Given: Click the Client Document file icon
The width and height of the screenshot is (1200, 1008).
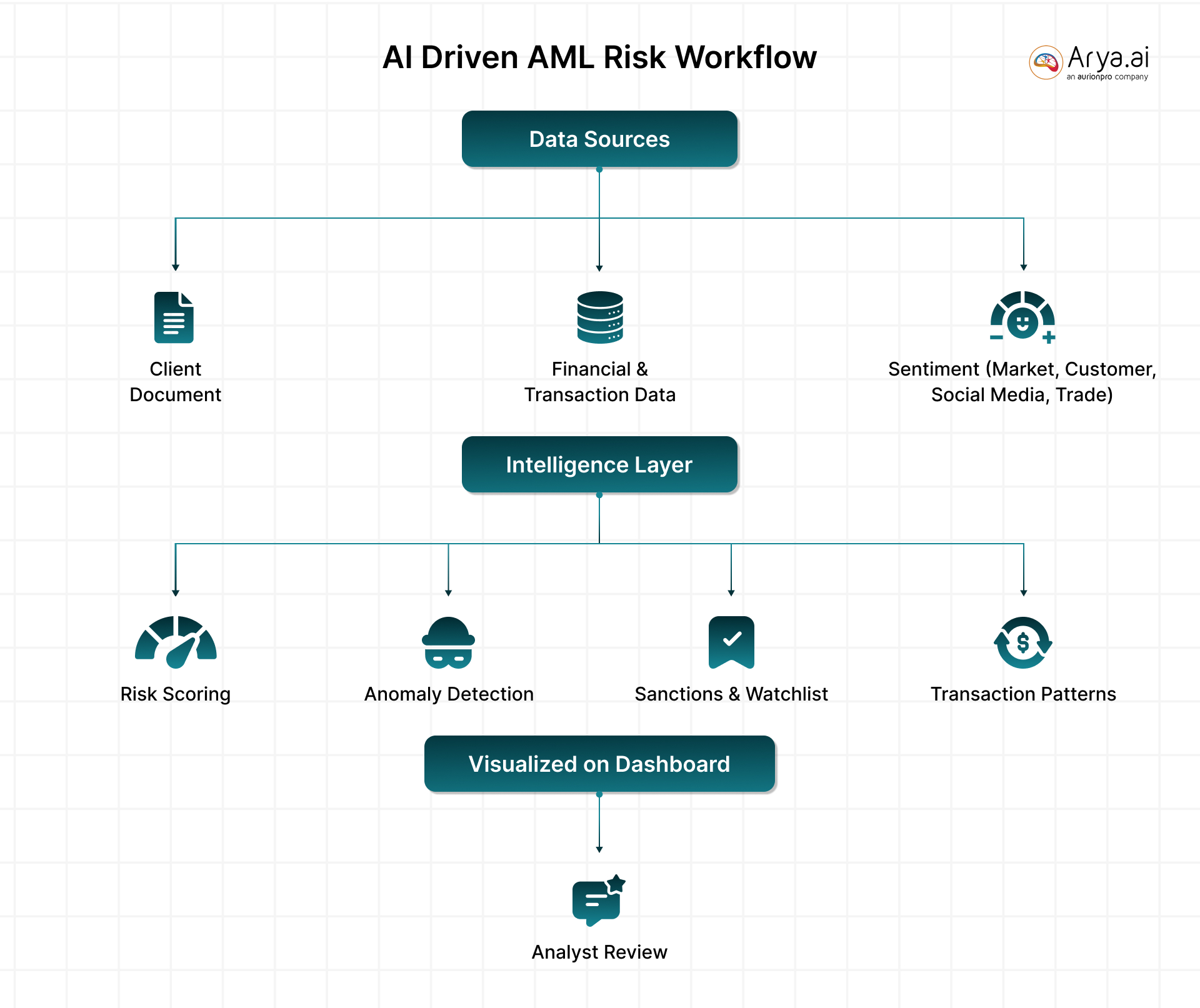Looking at the screenshot, I should click(174, 317).
